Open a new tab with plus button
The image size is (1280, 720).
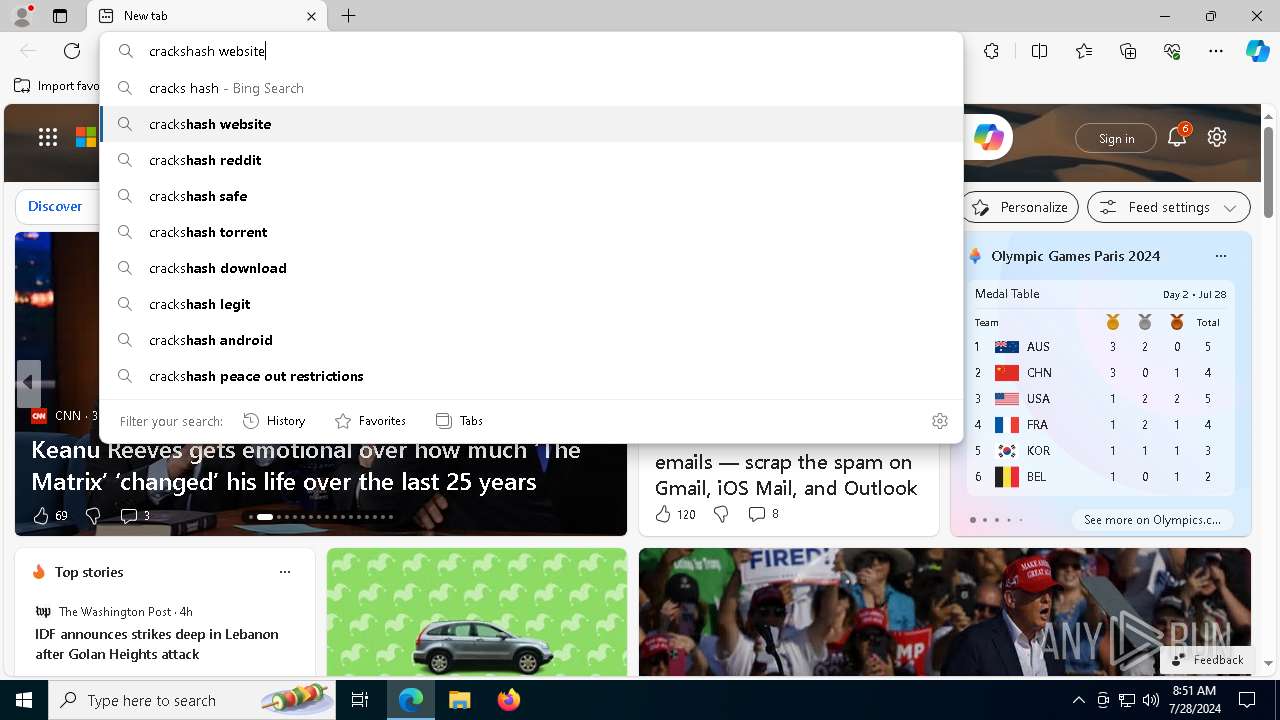(348, 16)
